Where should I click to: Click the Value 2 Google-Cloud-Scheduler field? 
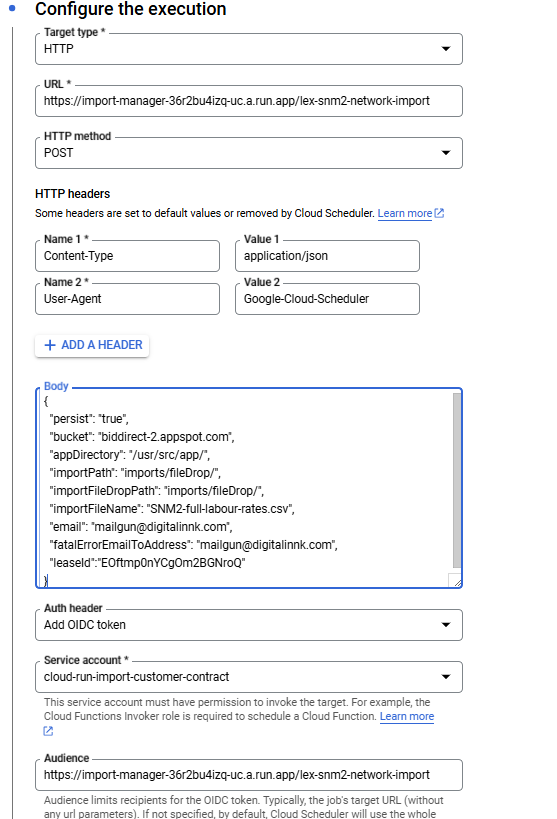click(327, 299)
